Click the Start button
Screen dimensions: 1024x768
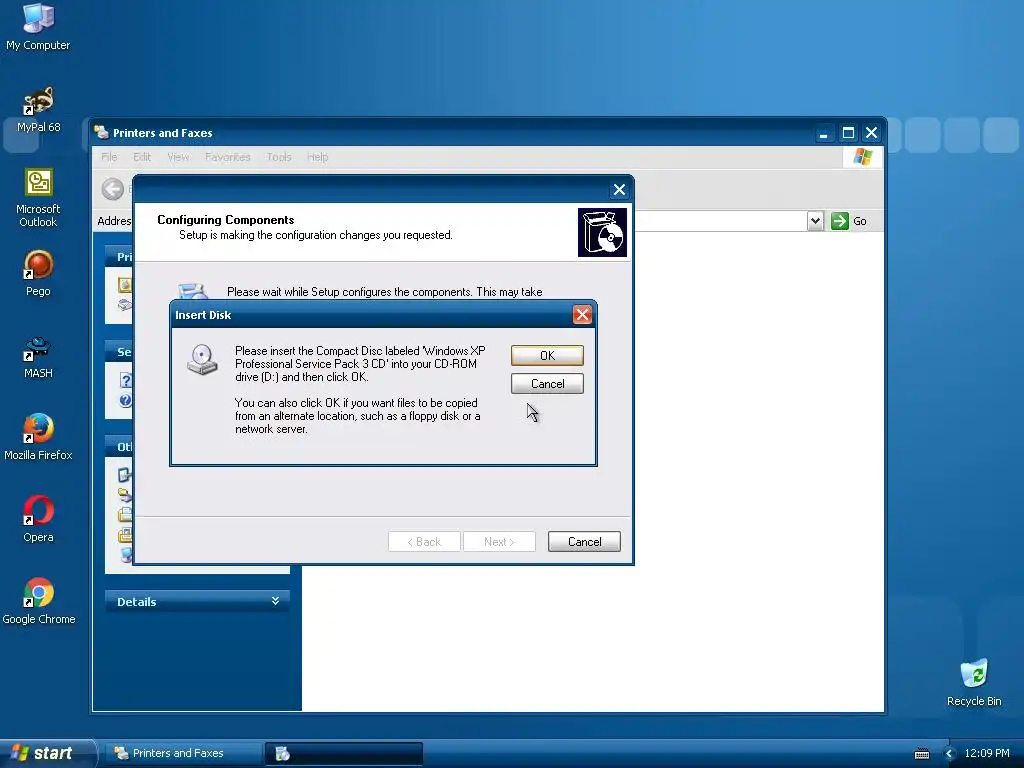[x=47, y=753]
